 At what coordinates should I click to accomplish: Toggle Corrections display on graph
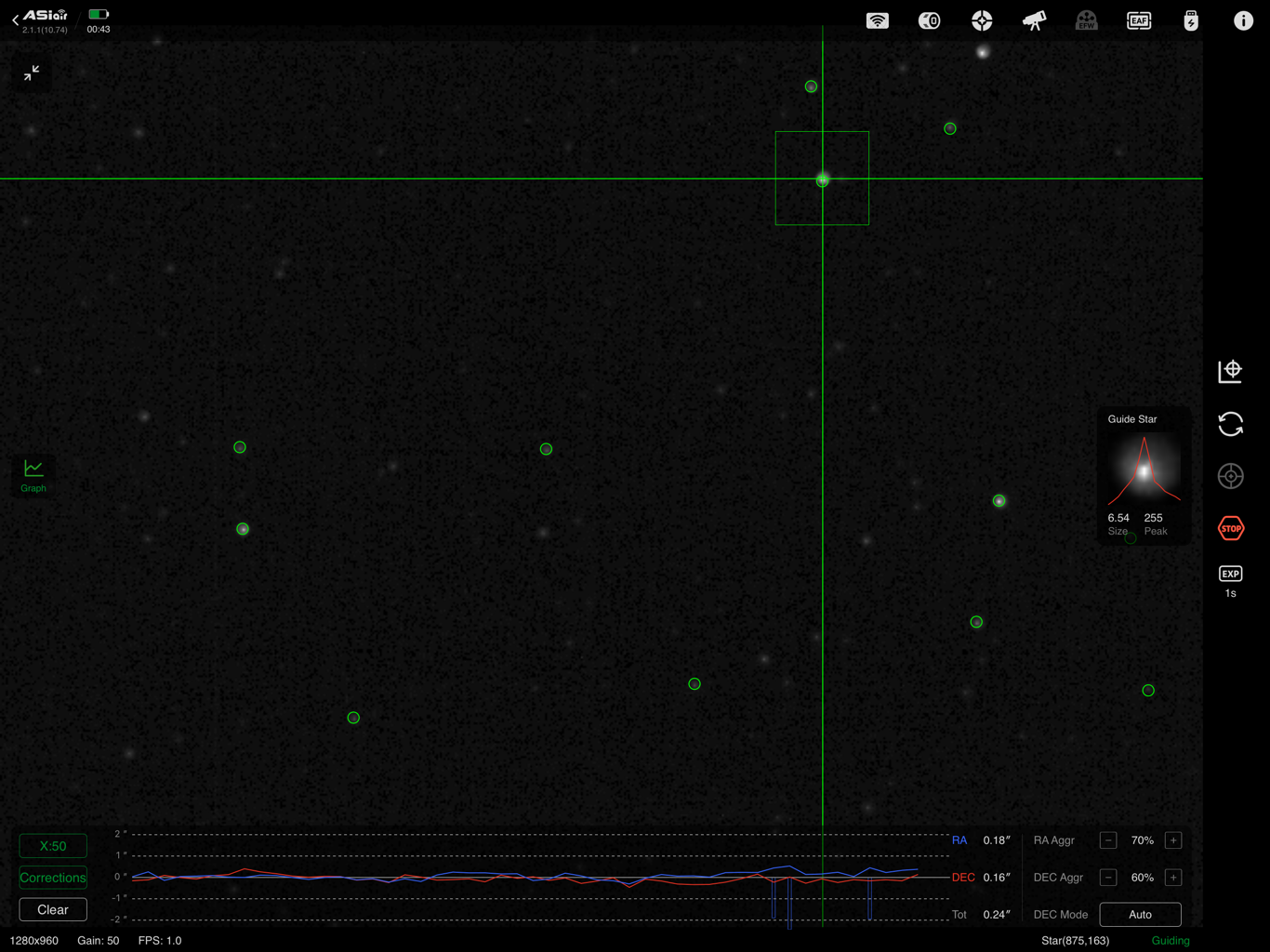point(53,878)
